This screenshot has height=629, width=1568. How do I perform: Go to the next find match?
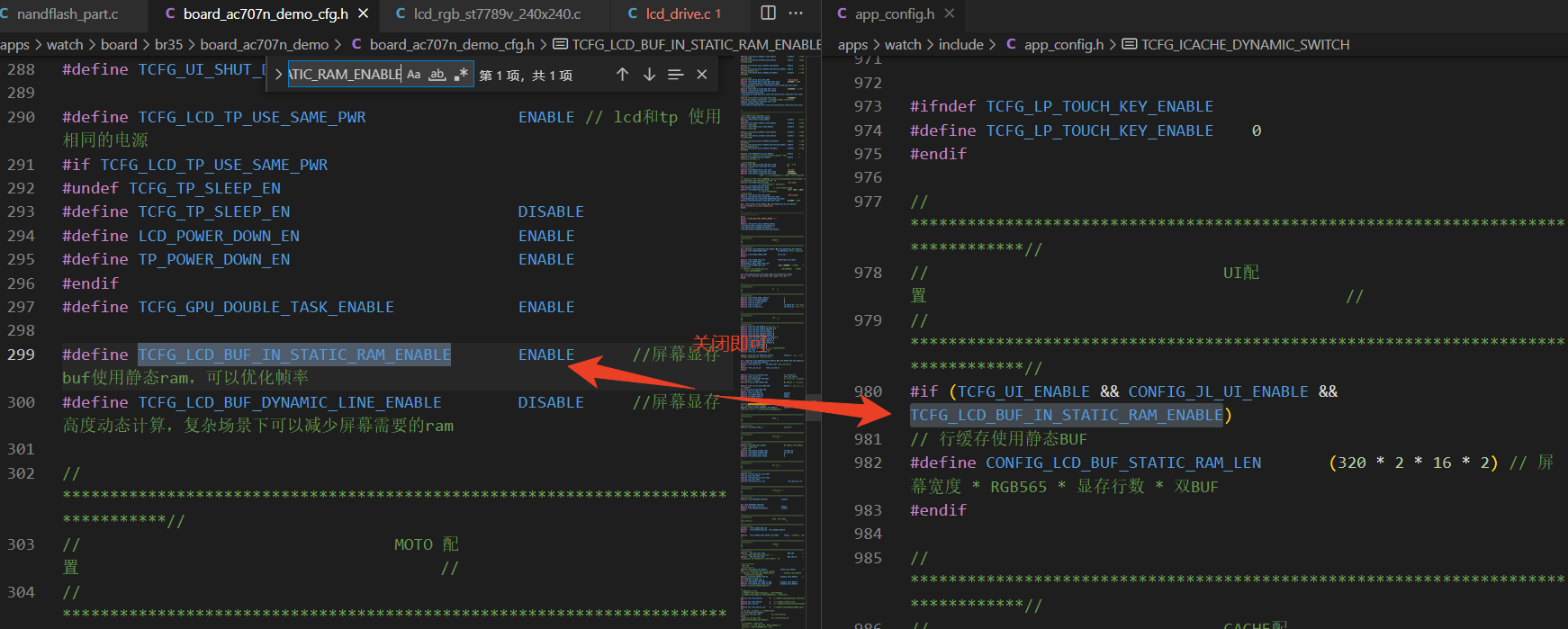tap(649, 75)
